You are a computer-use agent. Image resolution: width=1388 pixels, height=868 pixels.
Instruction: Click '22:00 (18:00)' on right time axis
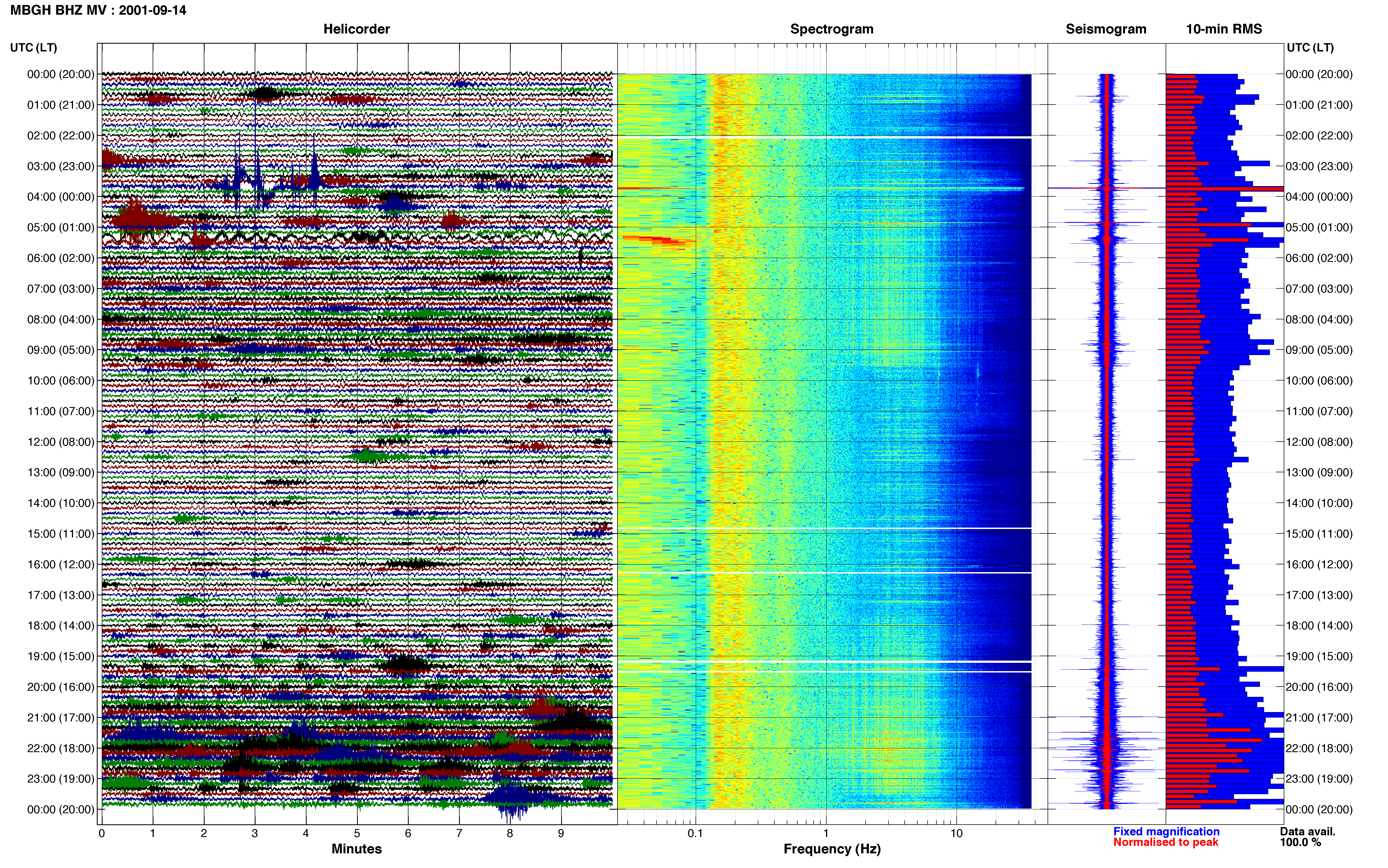coord(1319,749)
